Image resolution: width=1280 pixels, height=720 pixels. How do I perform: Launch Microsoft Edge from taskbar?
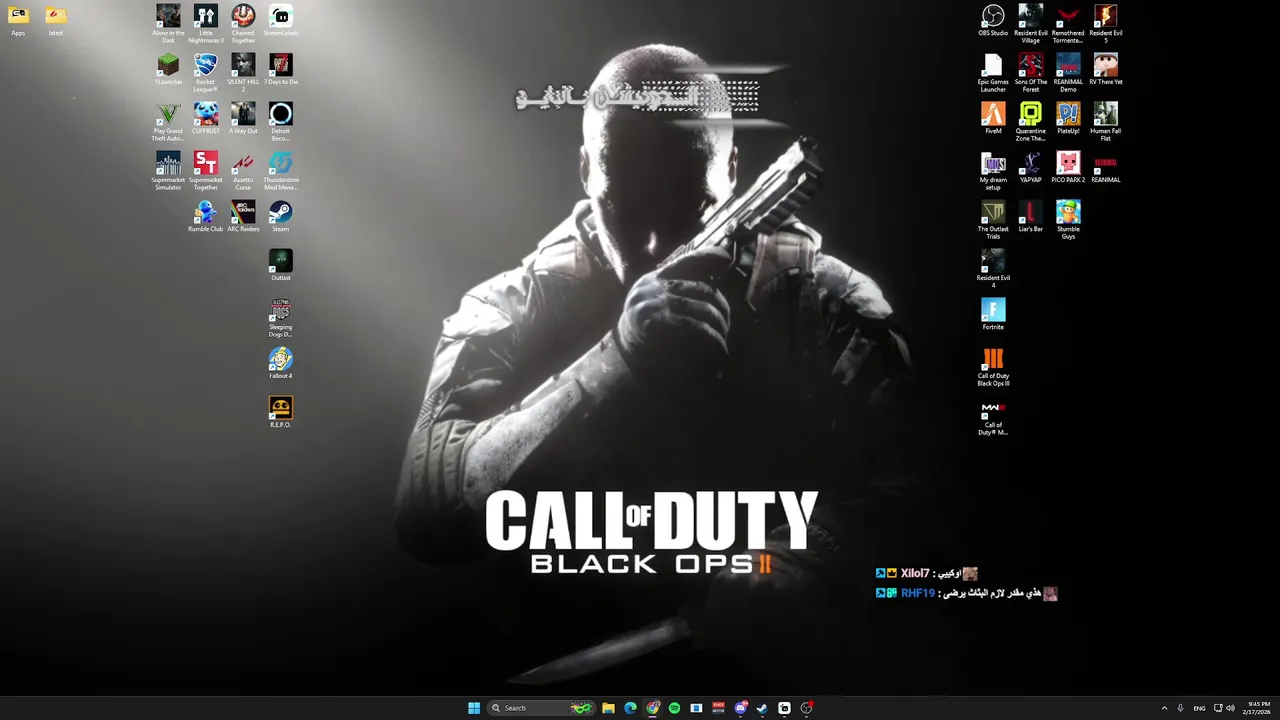point(630,708)
